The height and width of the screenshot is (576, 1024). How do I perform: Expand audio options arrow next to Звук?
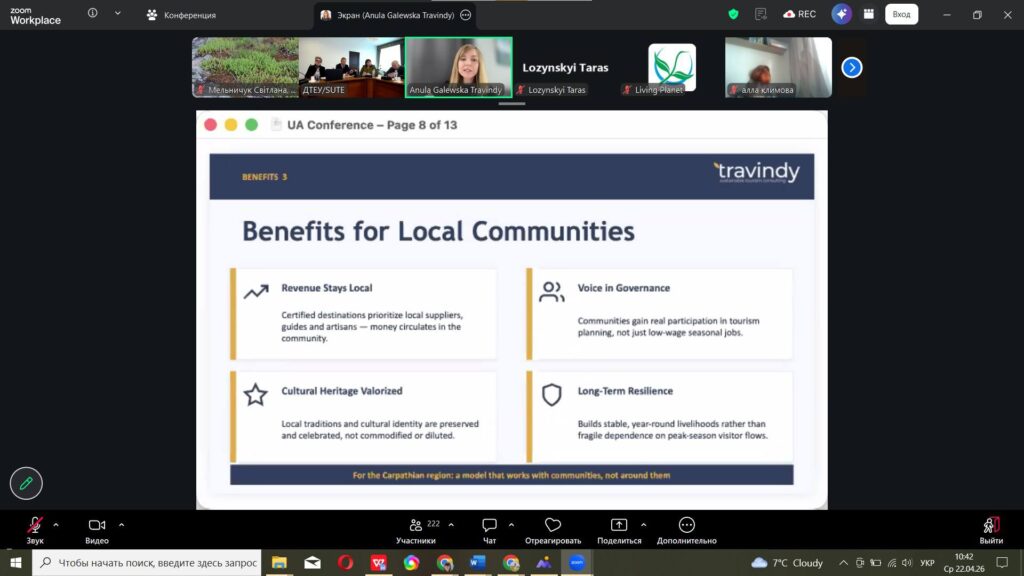pos(56,524)
